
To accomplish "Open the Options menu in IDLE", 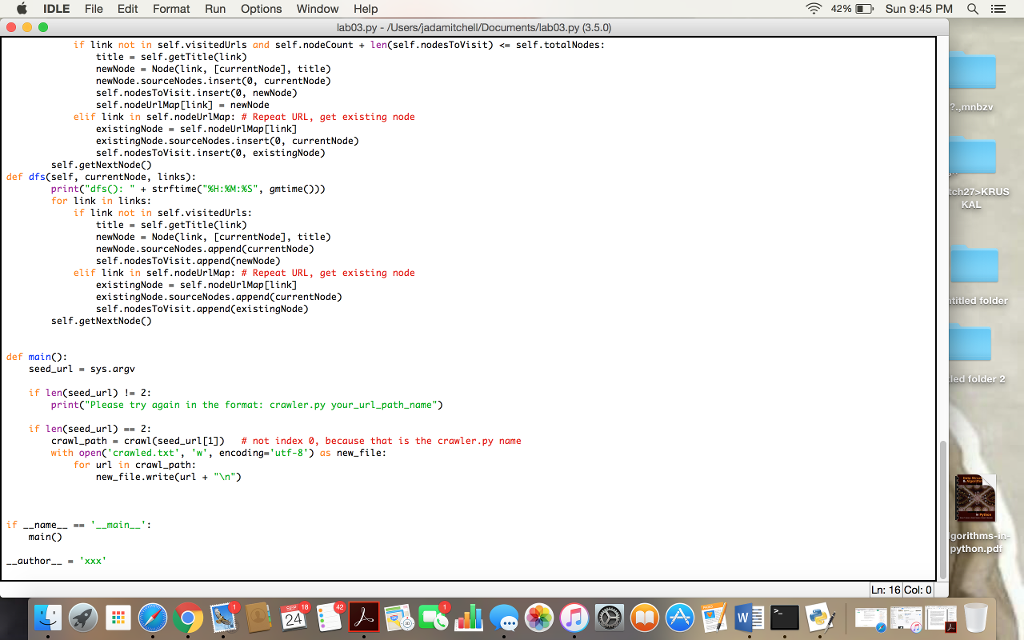I will click(x=261, y=9).
